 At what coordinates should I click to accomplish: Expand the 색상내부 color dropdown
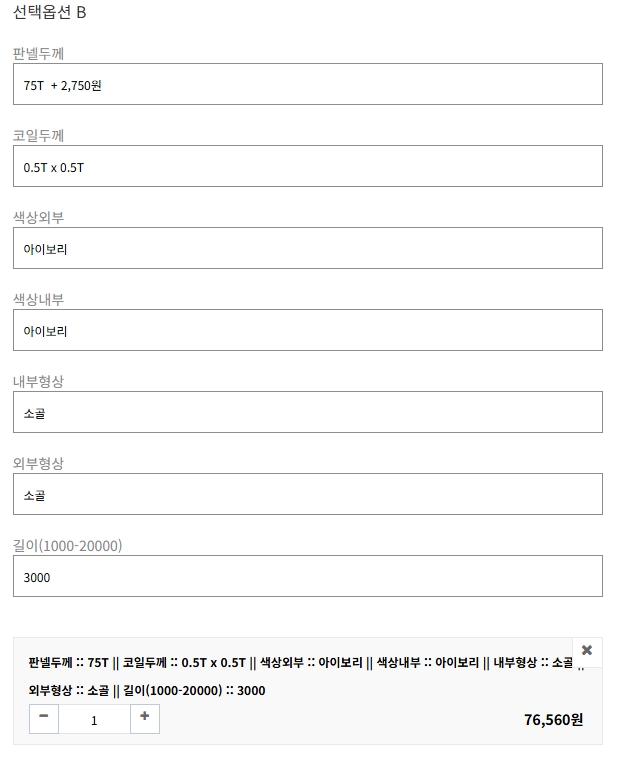pos(307,331)
